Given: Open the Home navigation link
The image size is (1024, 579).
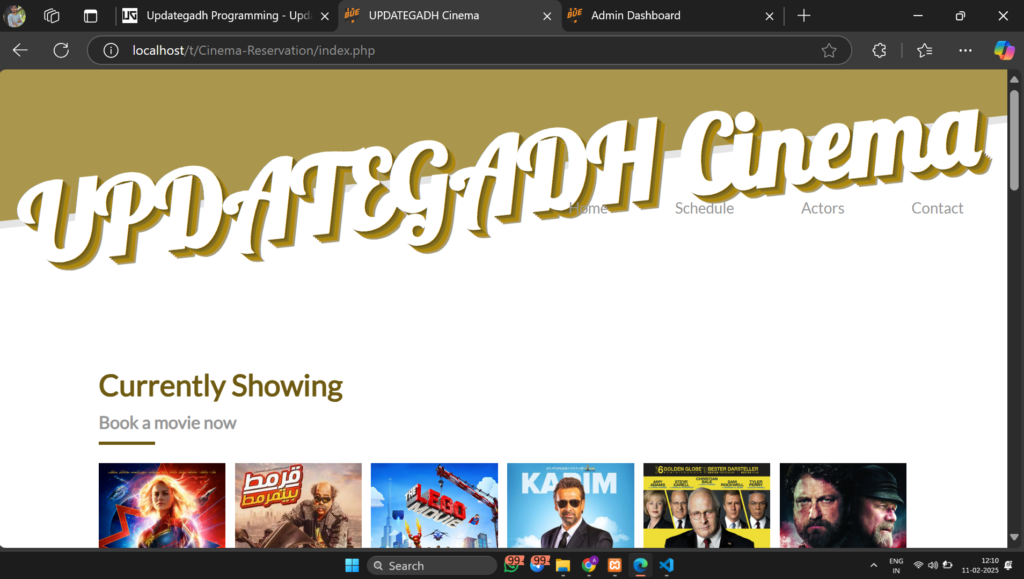Looking at the screenshot, I should [588, 208].
